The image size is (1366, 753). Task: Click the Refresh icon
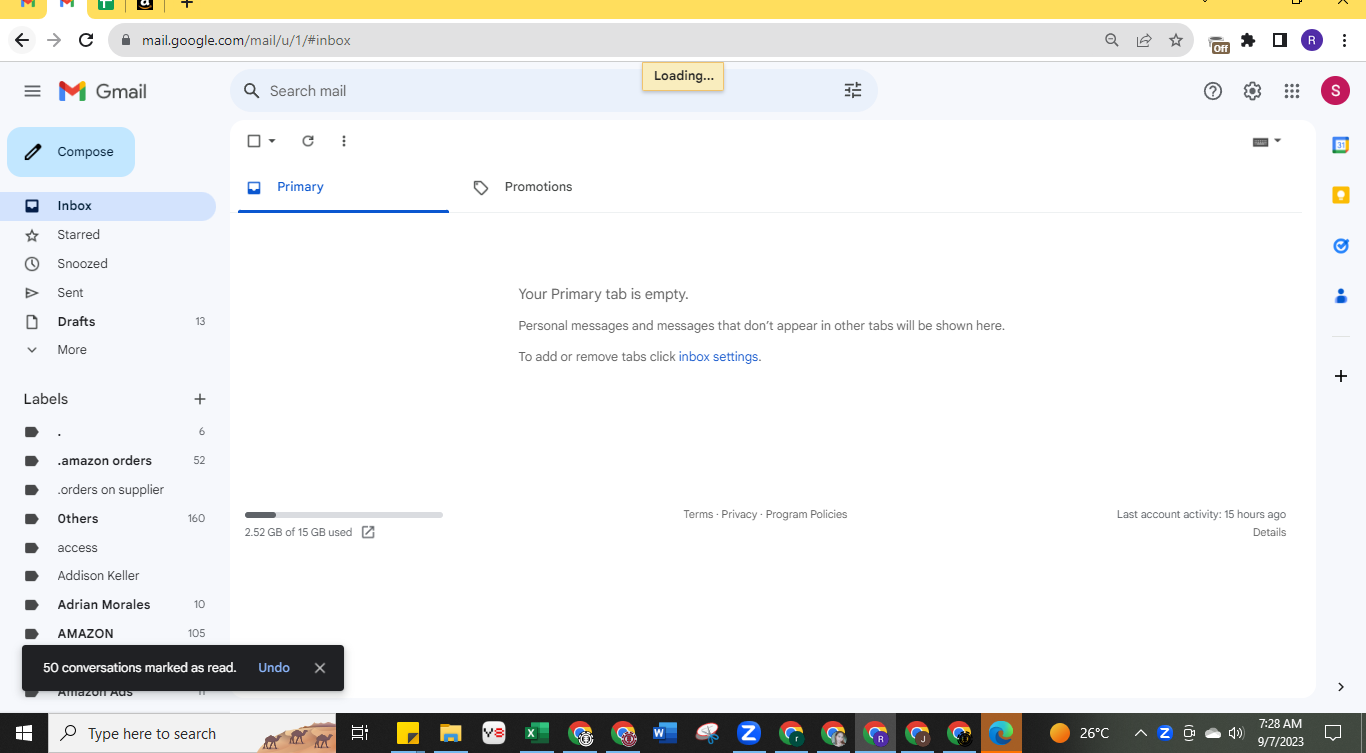(308, 141)
